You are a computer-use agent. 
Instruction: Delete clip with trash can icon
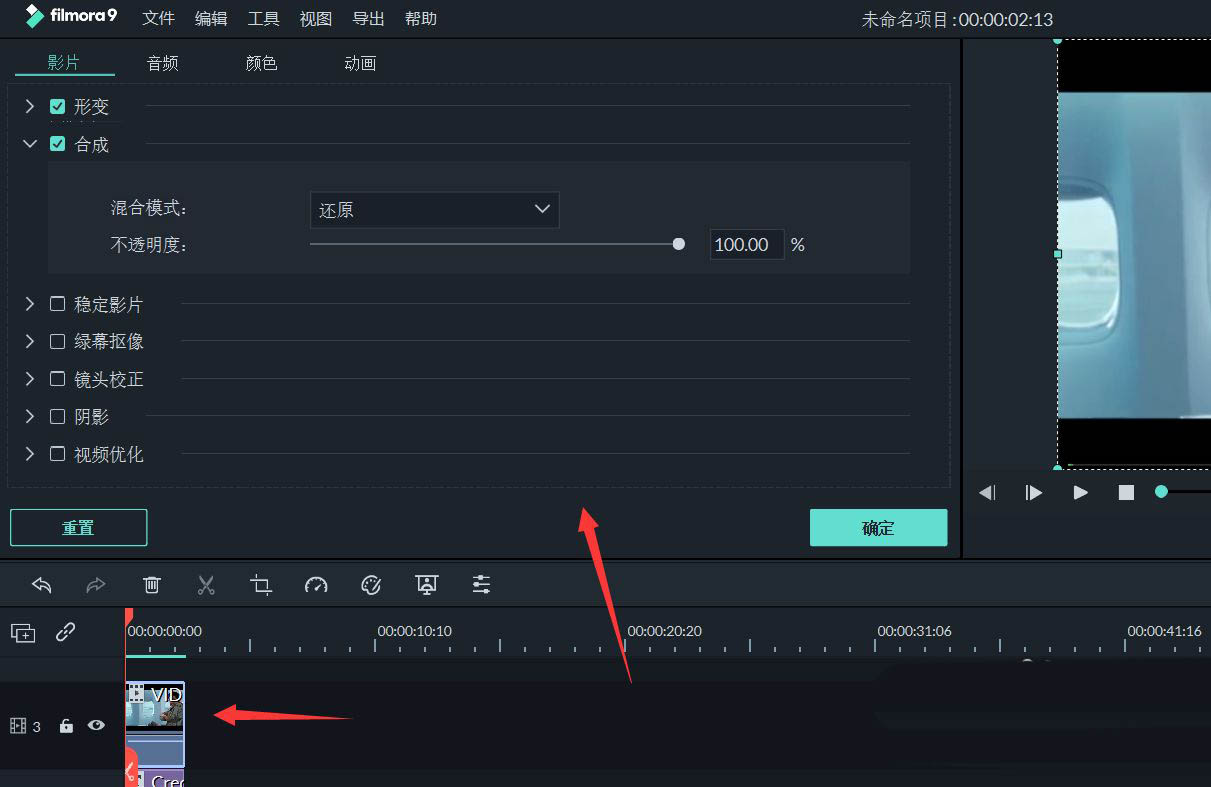point(151,585)
